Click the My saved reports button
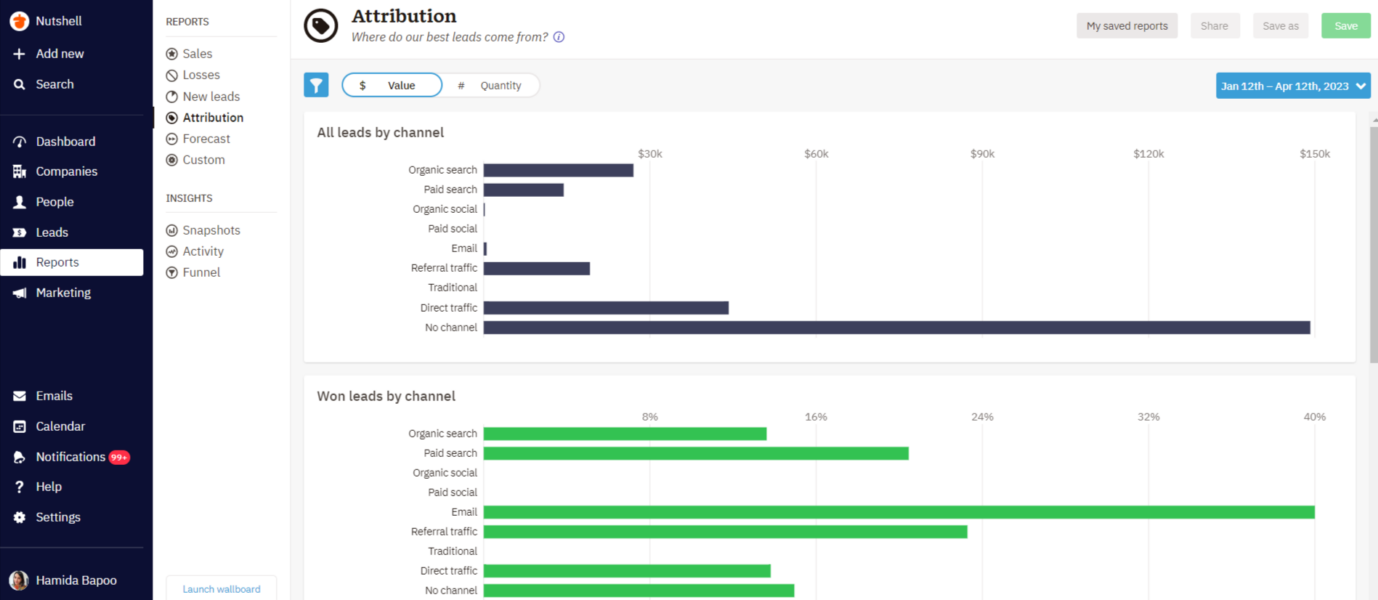 pyautogui.click(x=1127, y=25)
